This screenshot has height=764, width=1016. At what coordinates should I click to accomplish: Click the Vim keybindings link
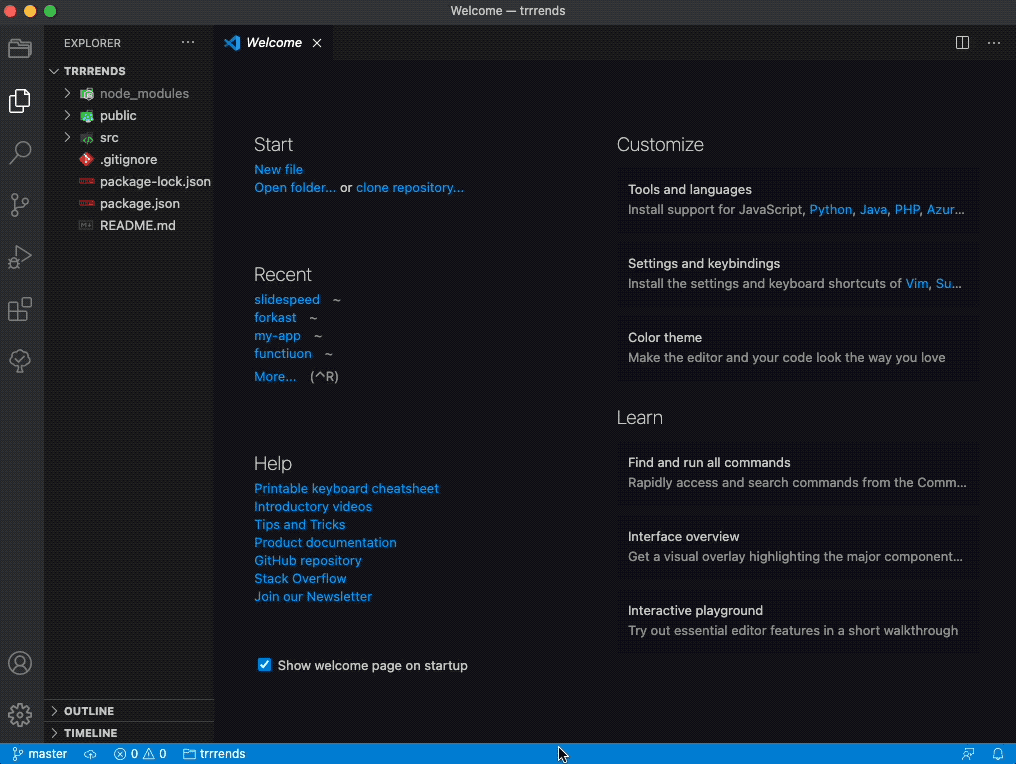pyautogui.click(x=917, y=283)
